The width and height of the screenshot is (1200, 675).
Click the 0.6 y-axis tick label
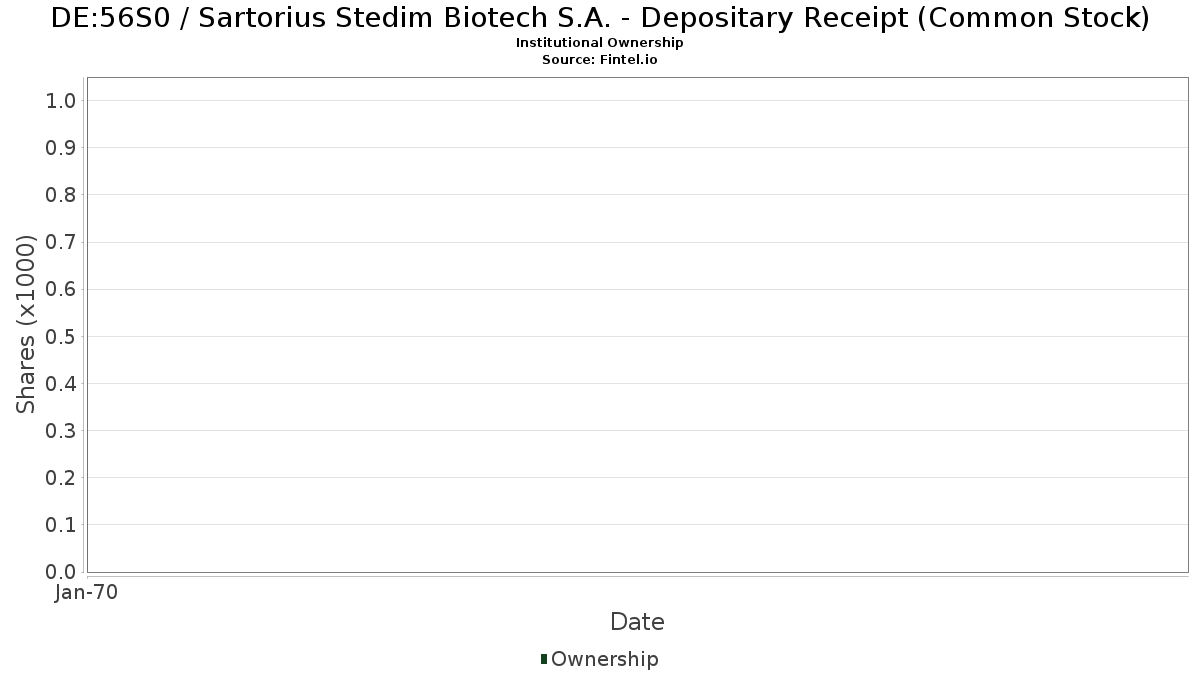click(x=61, y=289)
